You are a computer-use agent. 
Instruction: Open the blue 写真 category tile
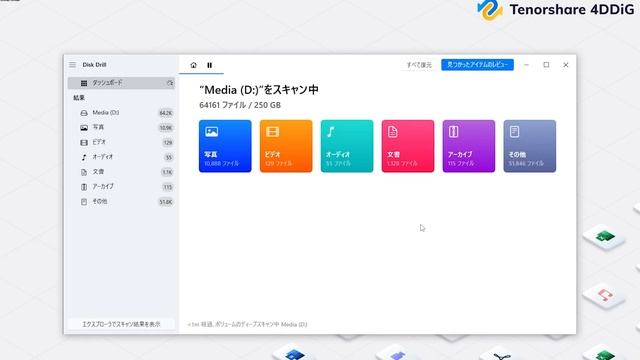coord(225,146)
